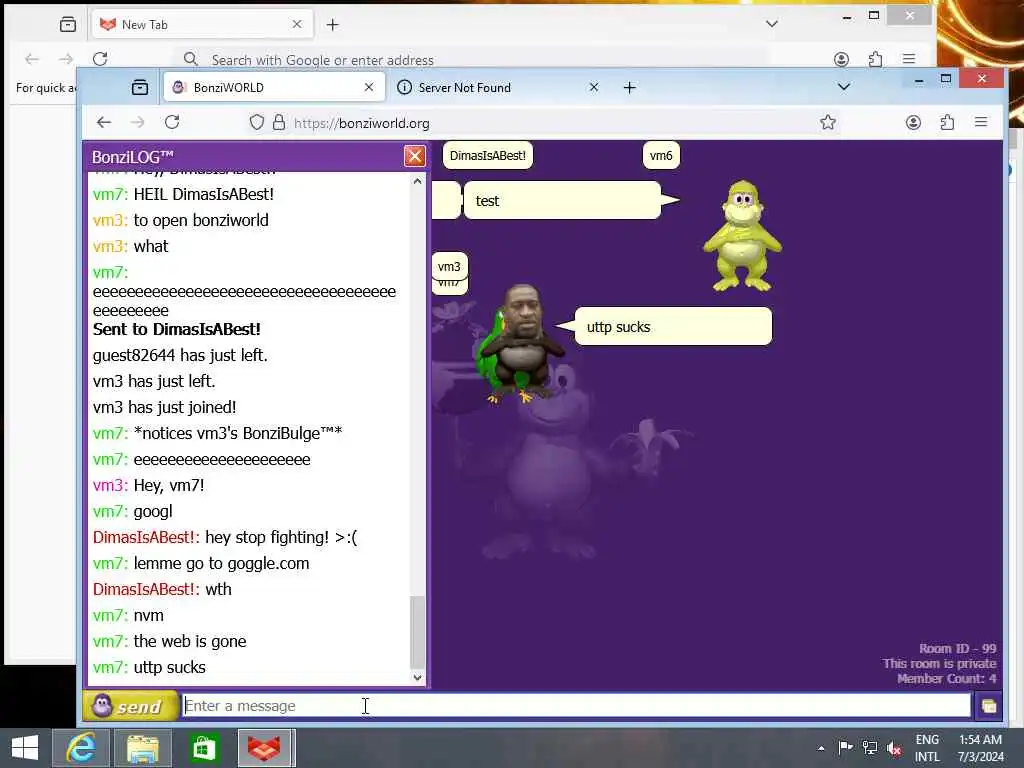Screen dimensions: 1024x768
Task: Open account icon in background browser window
Action: pyautogui.click(x=841, y=59)
